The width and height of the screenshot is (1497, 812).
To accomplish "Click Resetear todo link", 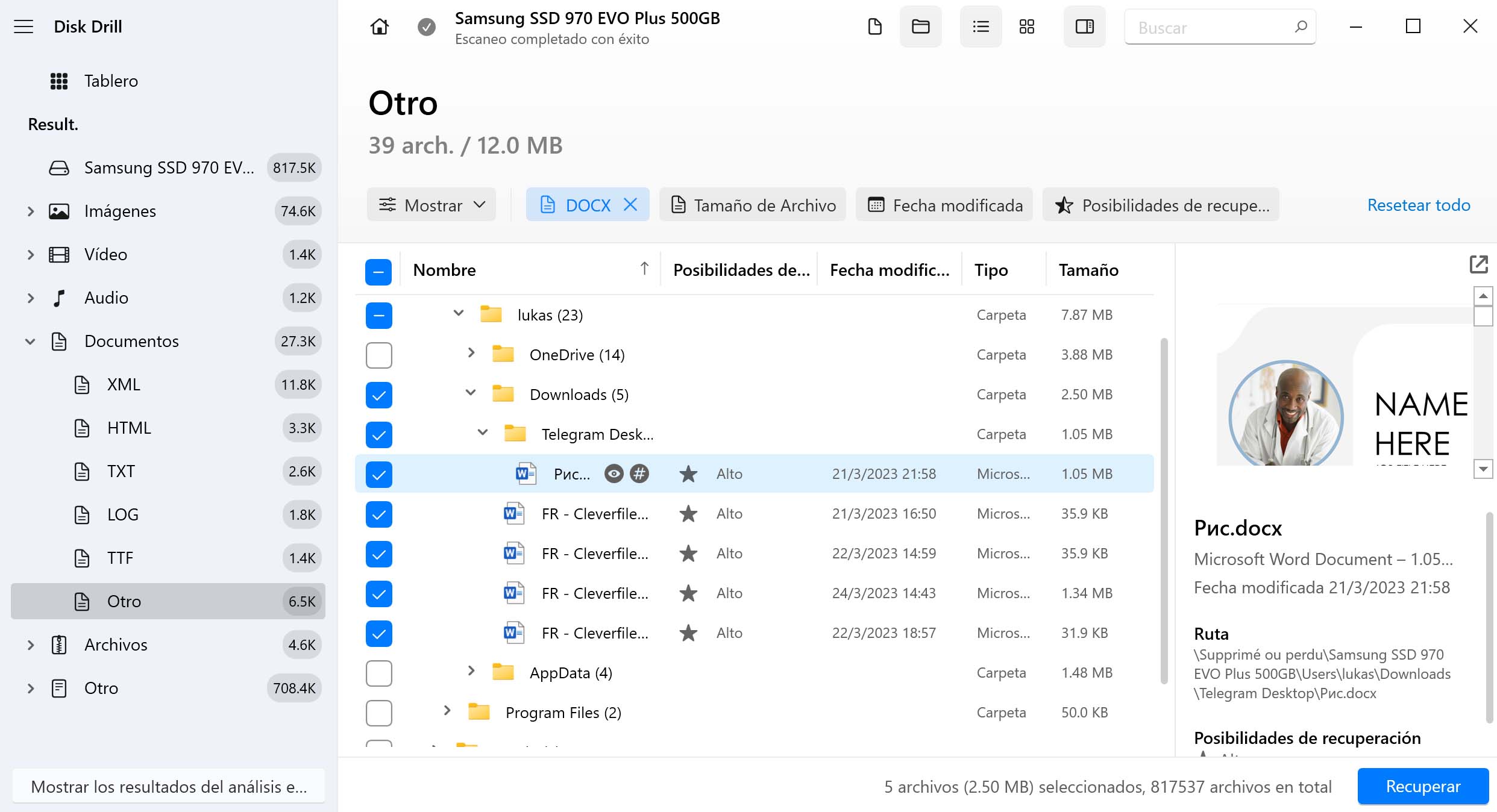I will point(1419,205).
